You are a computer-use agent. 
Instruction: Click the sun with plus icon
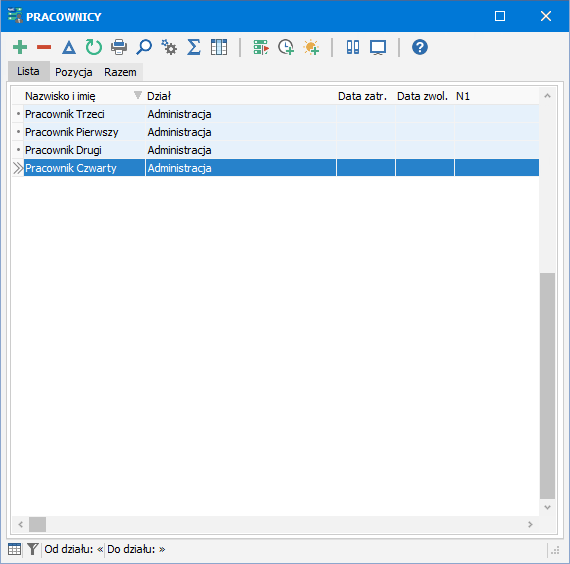tap(312, 47)
